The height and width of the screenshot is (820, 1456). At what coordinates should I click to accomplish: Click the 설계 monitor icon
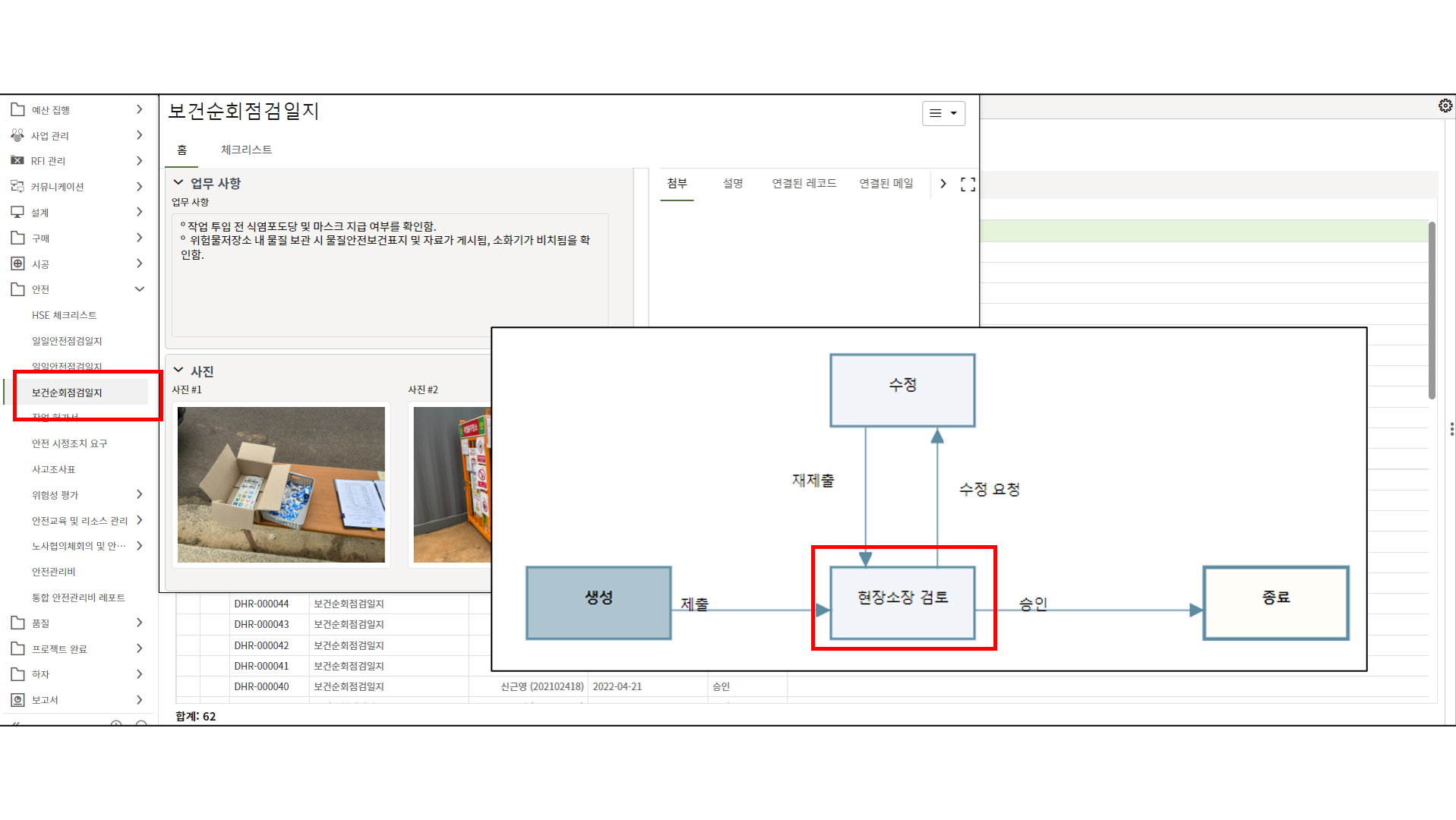click(x=17, y=213)
